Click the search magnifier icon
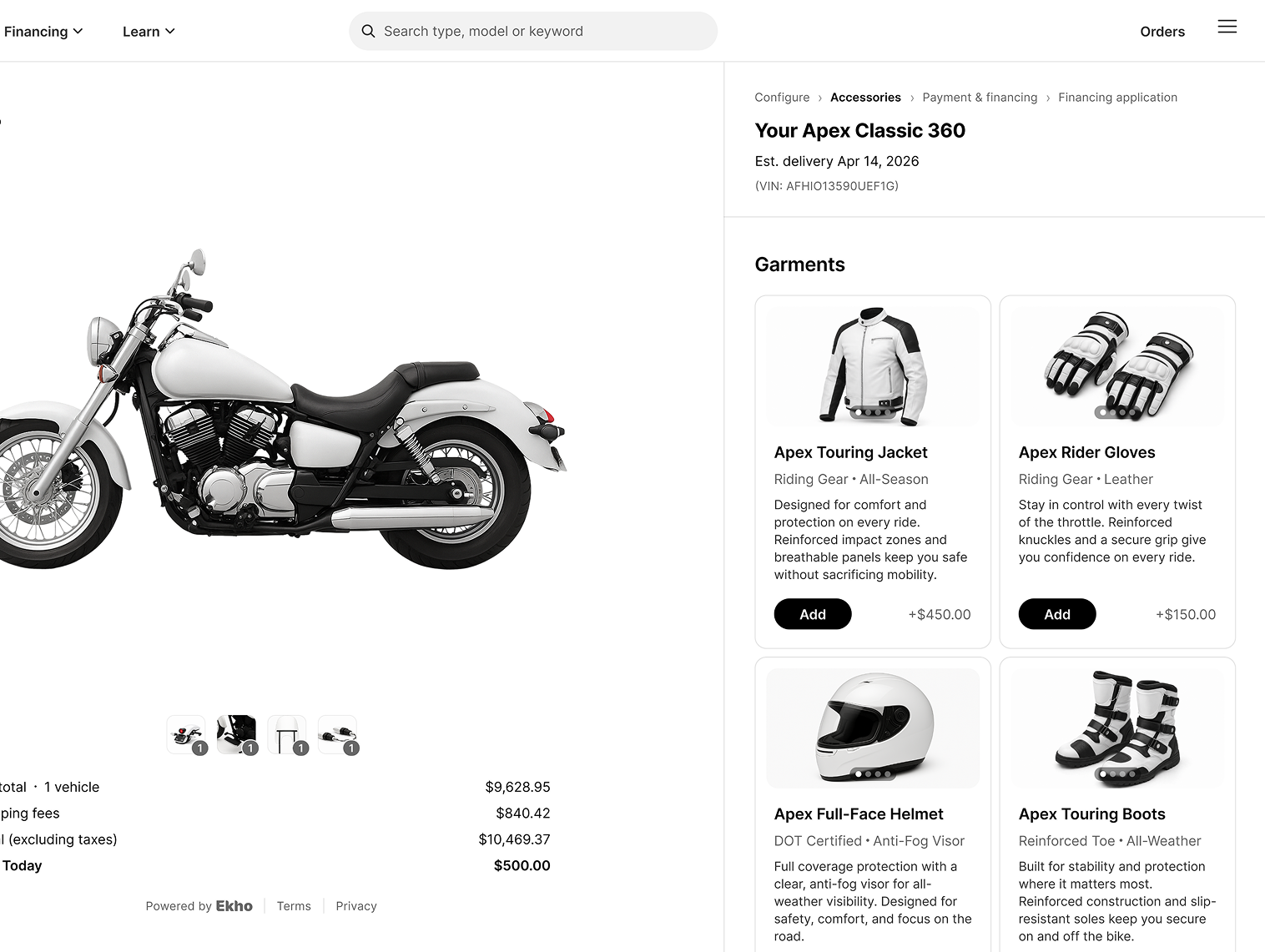Viewport: 1265px width, 952px height. tap(368, 31)
